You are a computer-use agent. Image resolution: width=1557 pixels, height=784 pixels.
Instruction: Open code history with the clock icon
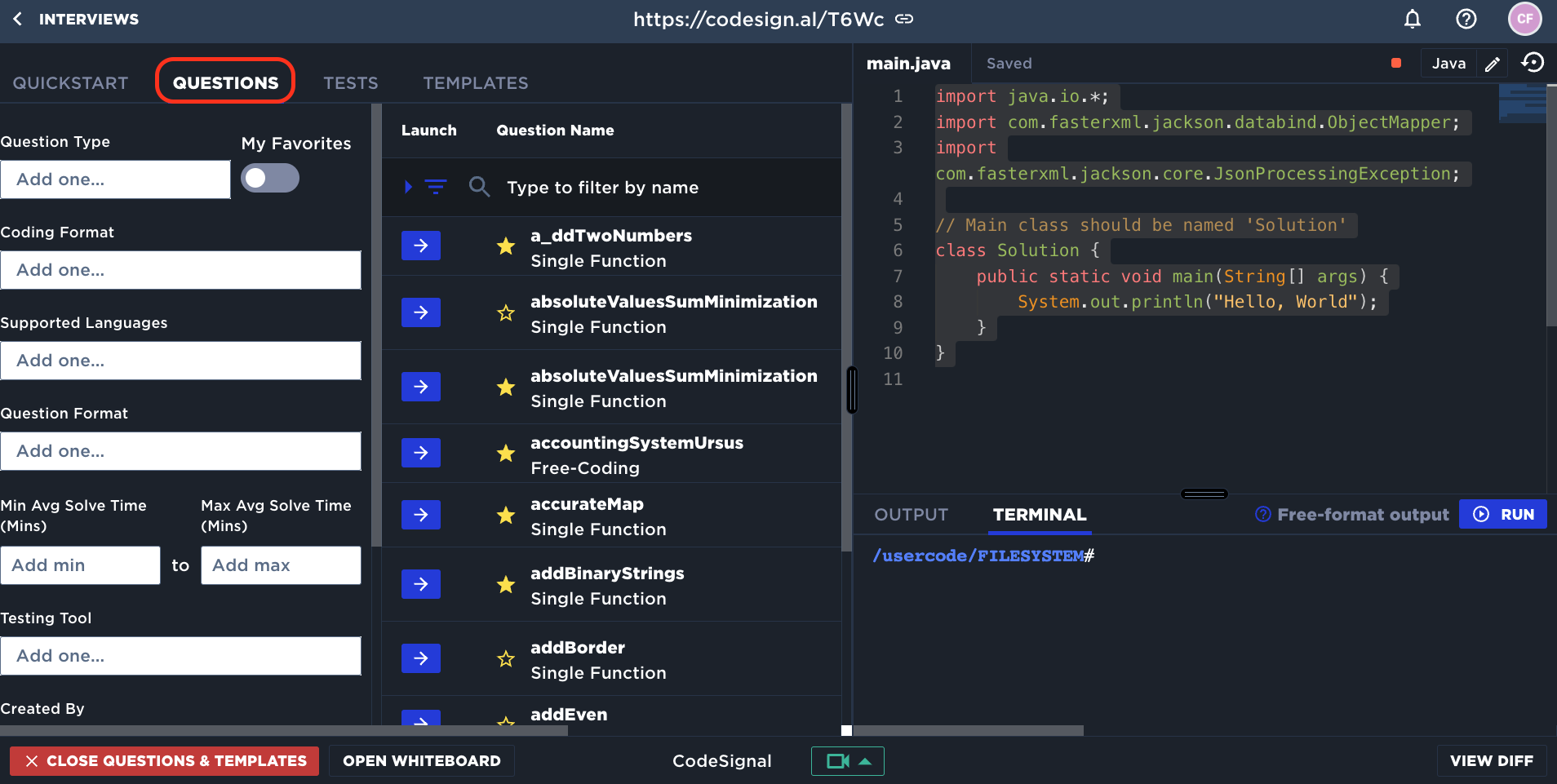tap(1533, 63)
